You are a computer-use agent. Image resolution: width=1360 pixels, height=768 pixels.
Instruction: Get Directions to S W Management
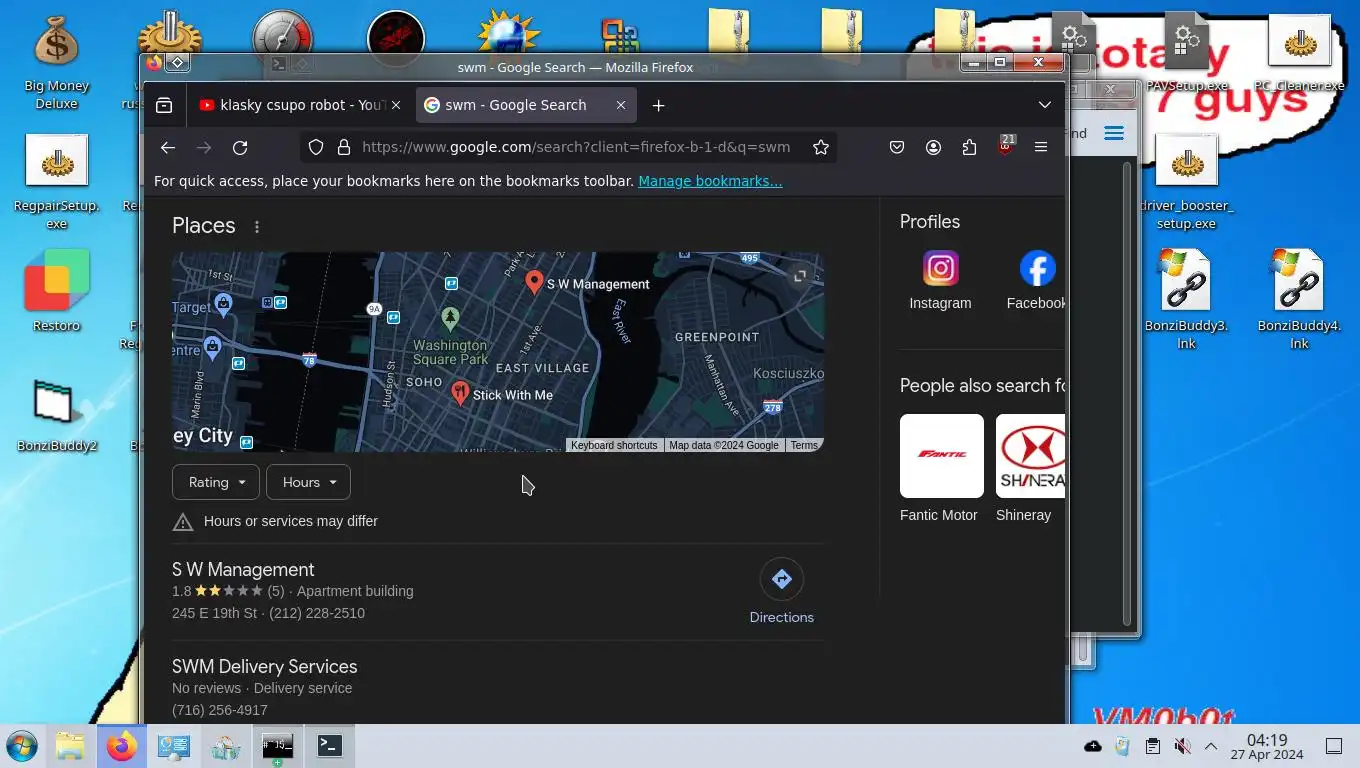pos(782,592)
